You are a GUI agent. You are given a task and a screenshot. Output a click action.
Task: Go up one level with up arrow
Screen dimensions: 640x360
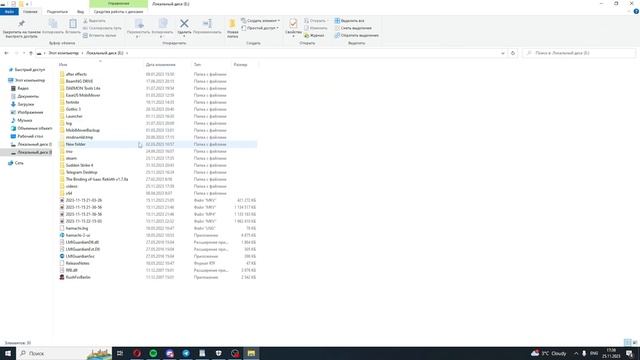tap(31, 53)
